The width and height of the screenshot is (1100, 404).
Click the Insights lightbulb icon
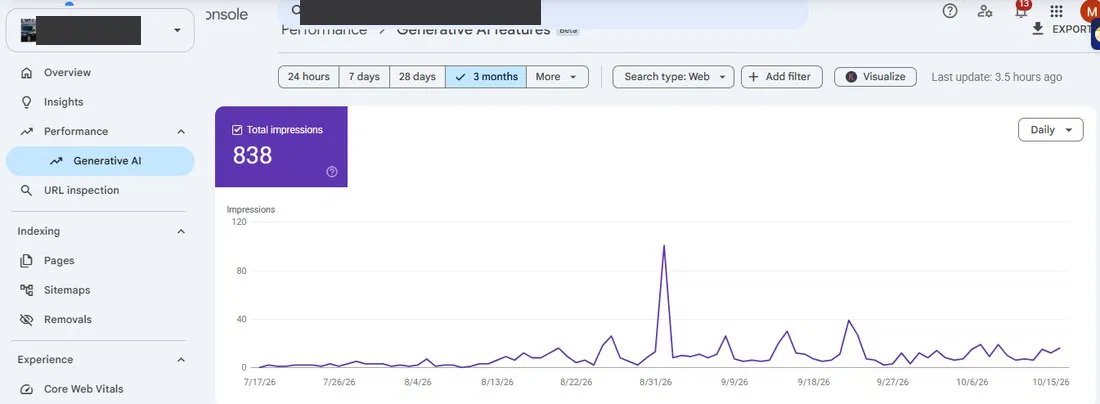27,102
